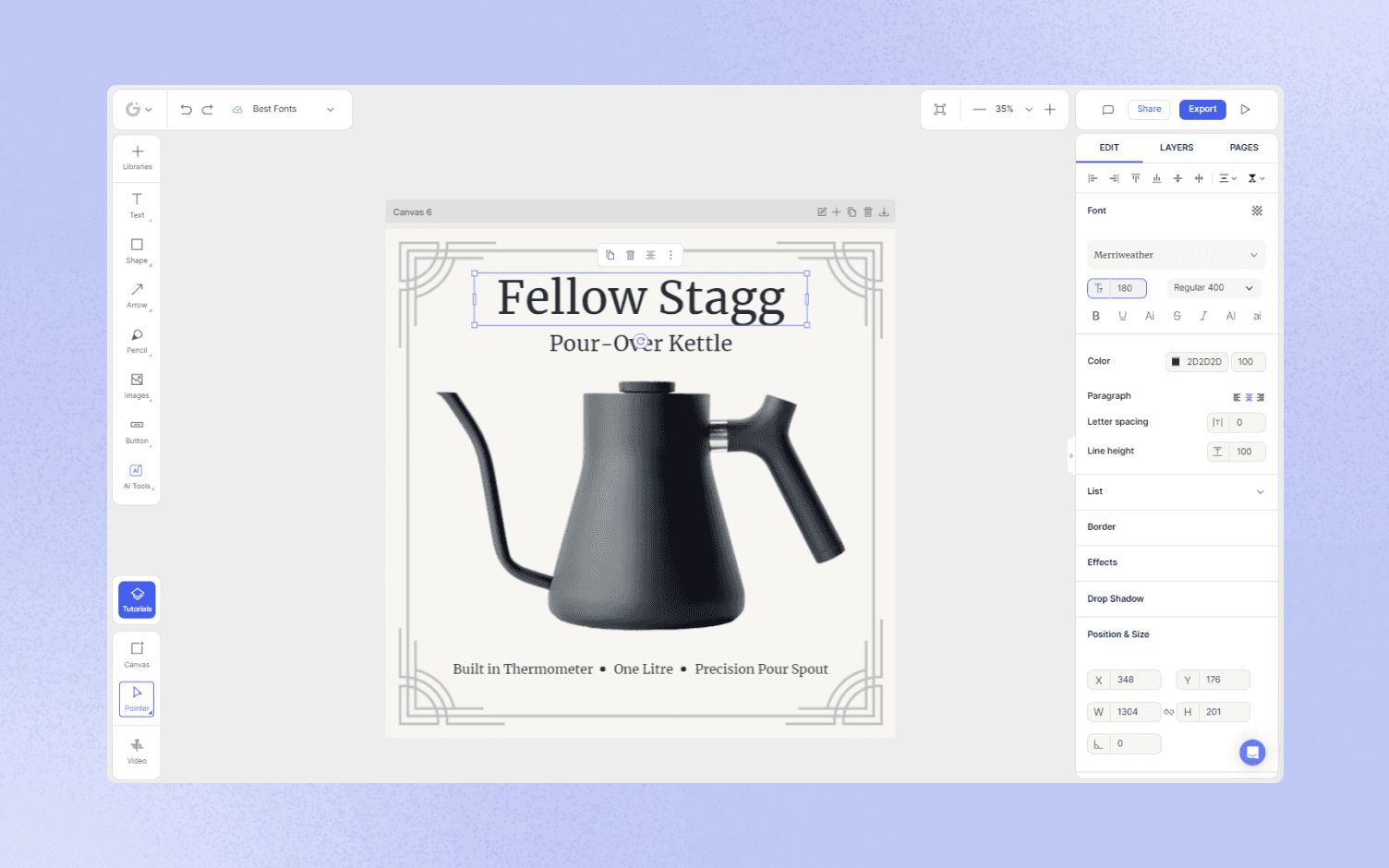This screenshot has height=868, width=1389.
Task: Toggle underline formatting
Action: 1123,316
